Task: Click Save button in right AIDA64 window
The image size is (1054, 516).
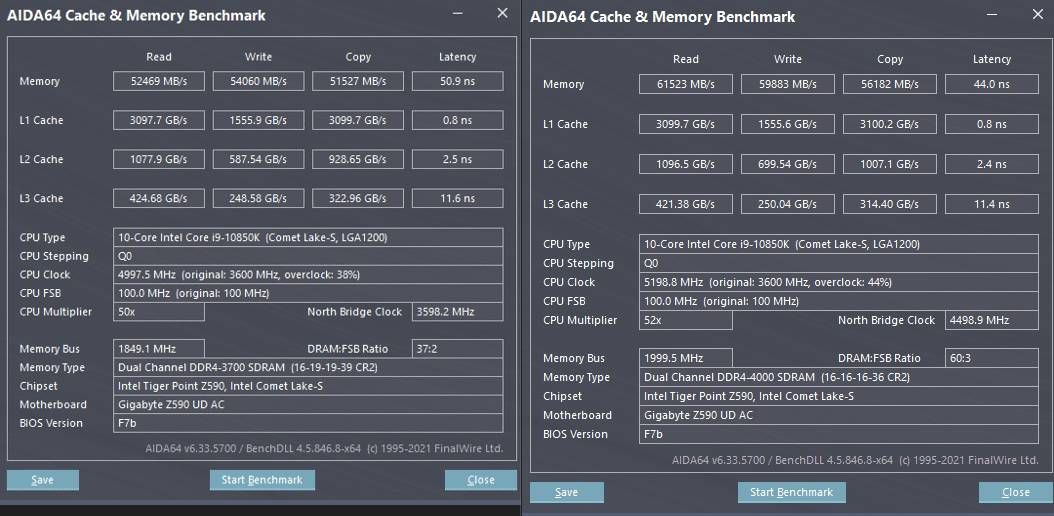Action: [x=567, y=492]
